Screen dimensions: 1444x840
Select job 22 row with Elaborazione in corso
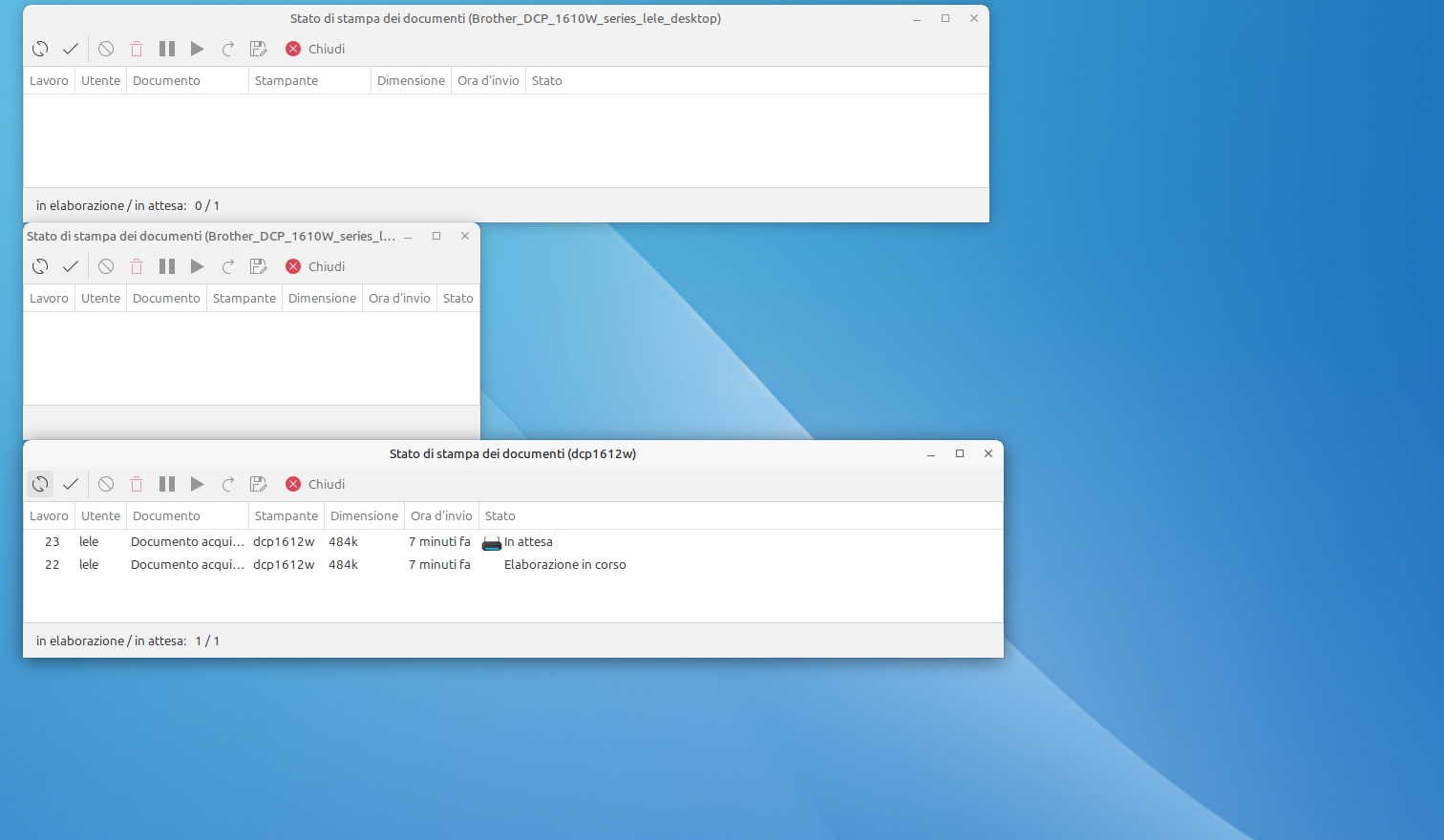pos(513,564)
